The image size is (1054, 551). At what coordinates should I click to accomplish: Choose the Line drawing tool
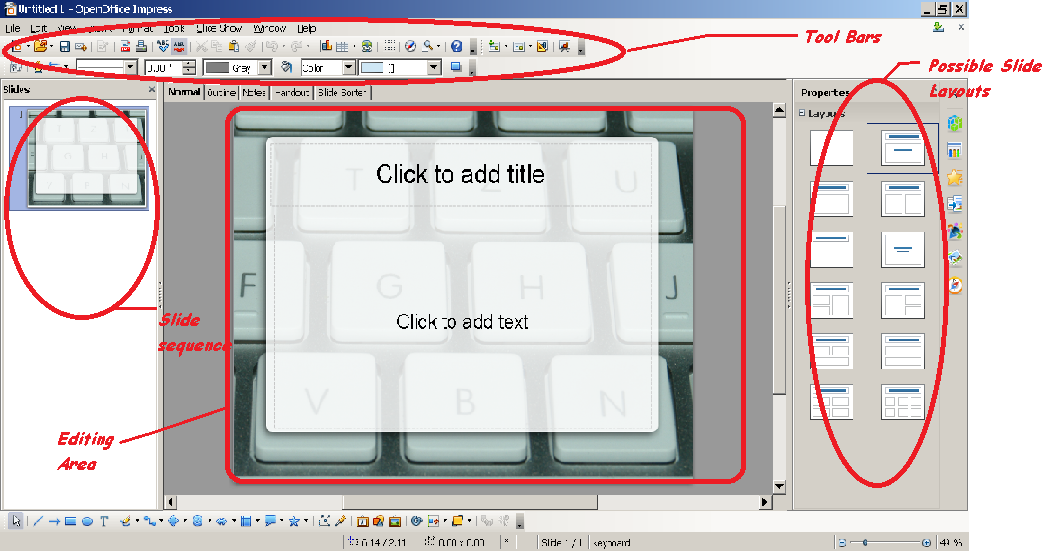tap(38, 521)
